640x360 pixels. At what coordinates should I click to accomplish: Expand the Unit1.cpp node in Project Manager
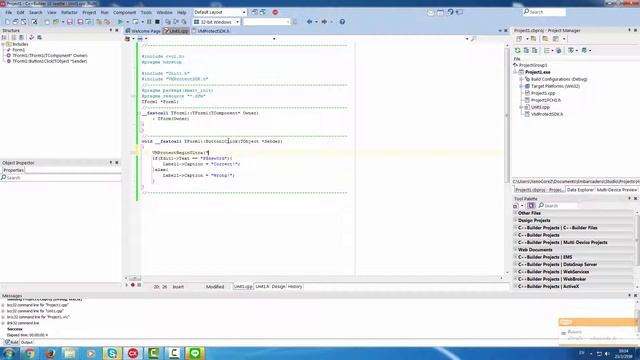tap(521, 107)
